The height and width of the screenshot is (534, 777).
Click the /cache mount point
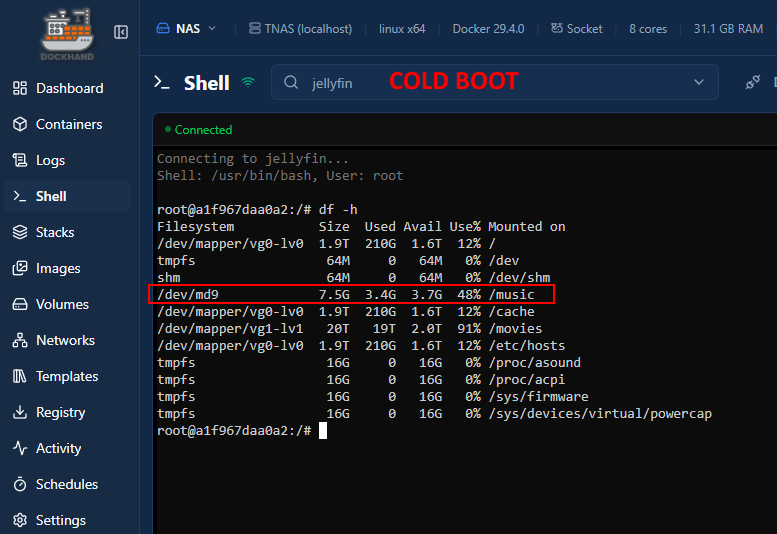click(511, 312)
